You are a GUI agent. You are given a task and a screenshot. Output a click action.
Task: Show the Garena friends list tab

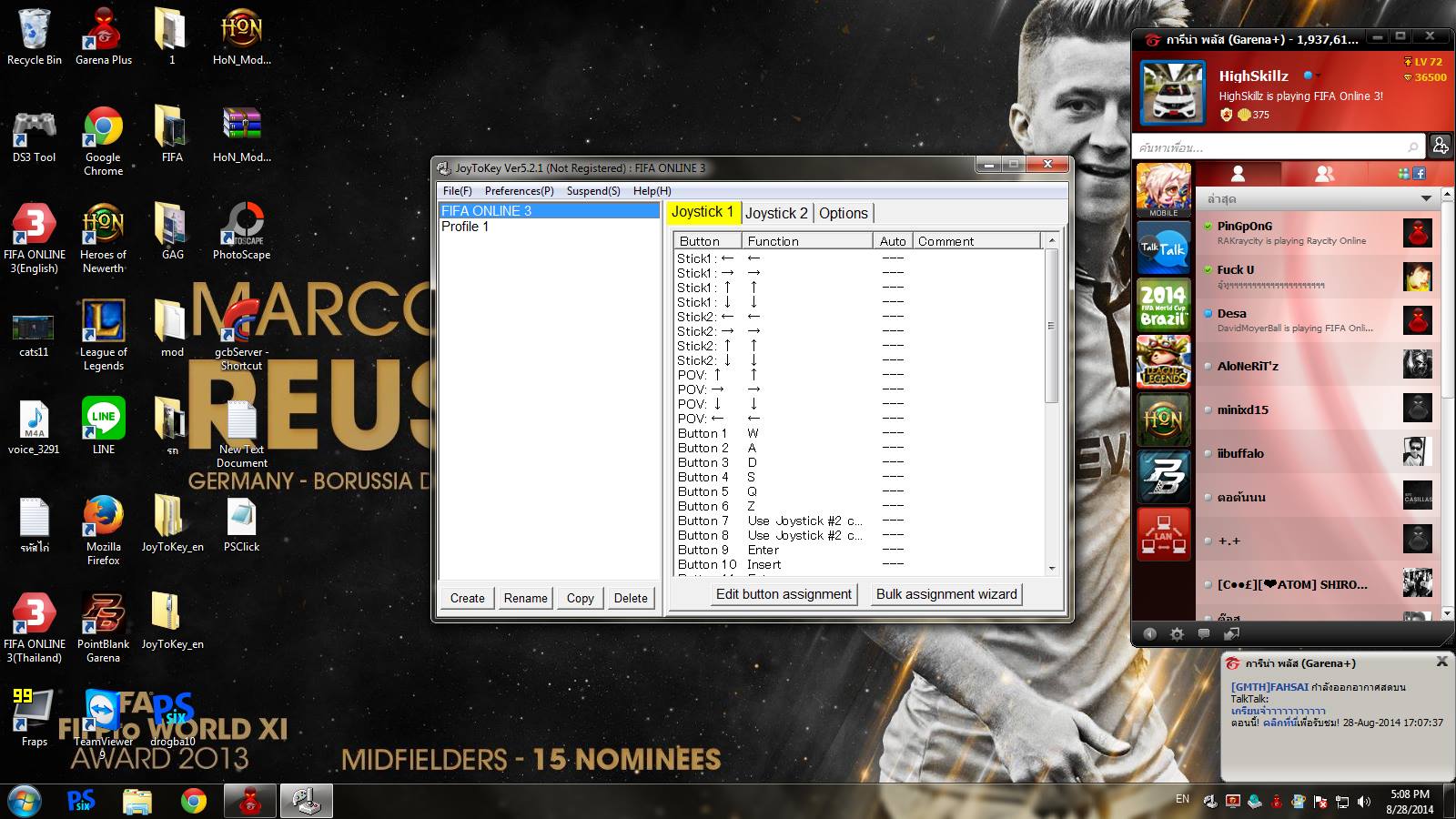click(1238, 173)
